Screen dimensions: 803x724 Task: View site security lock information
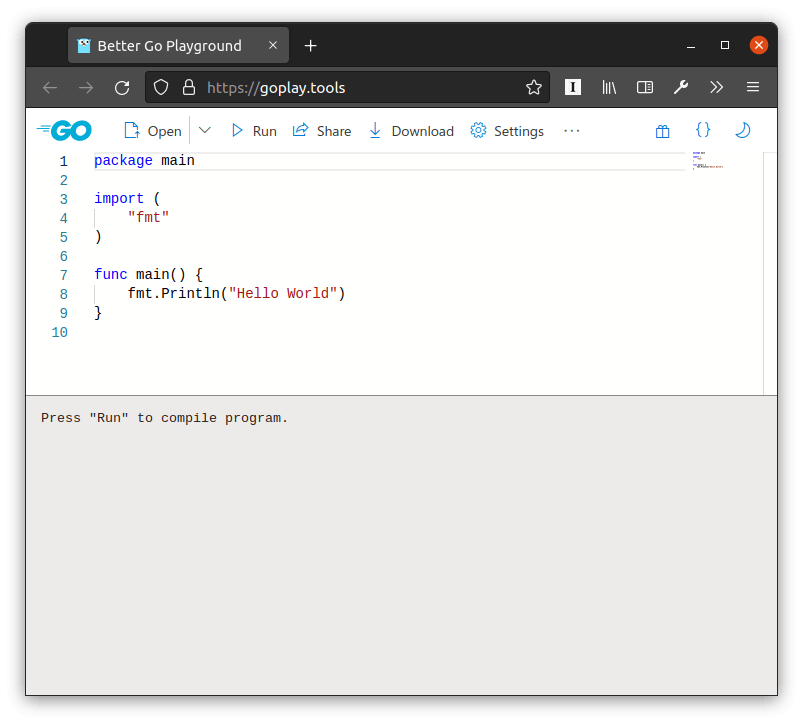coord(189,88)
